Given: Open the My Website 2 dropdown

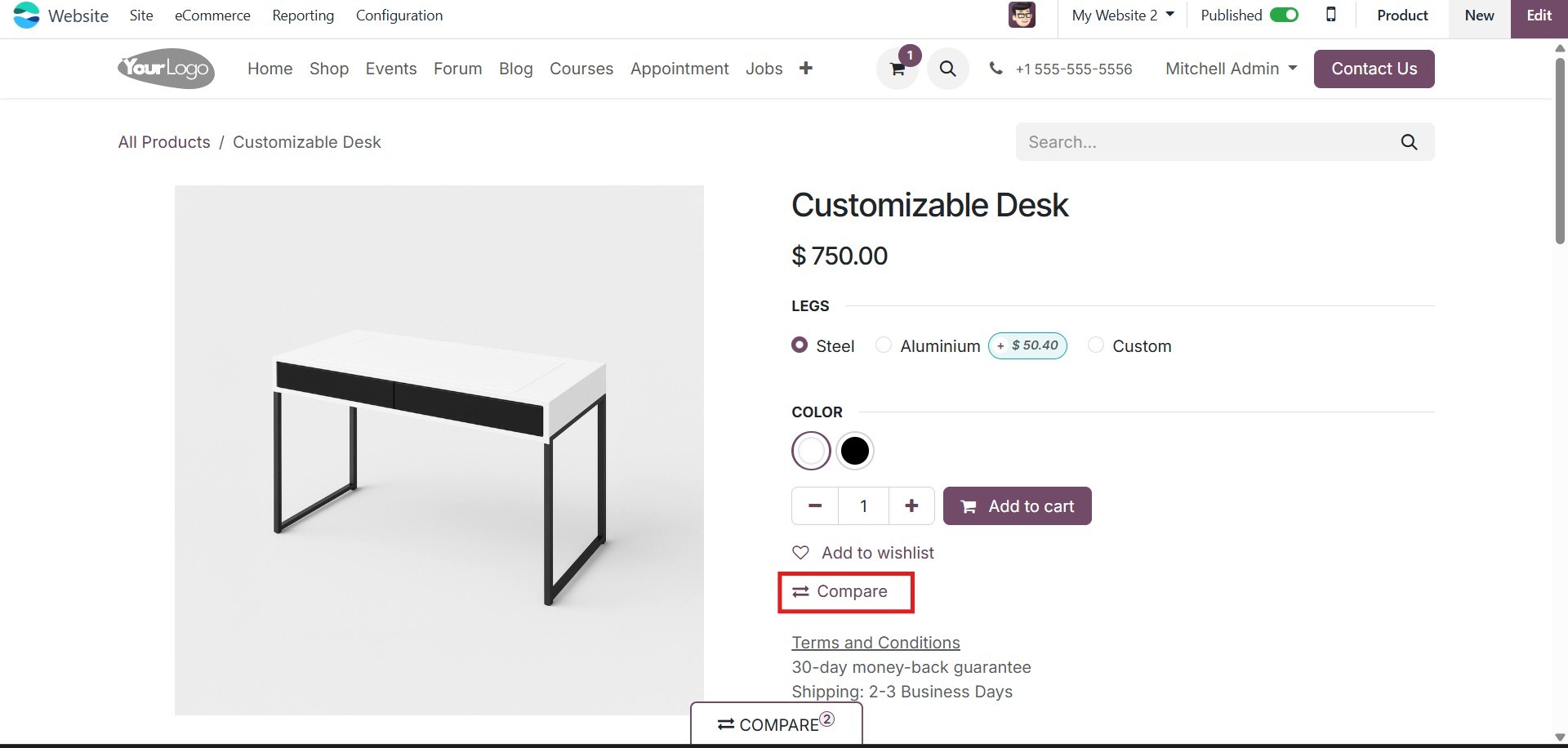Looking at the screenshot, I should click(1122, 16).
